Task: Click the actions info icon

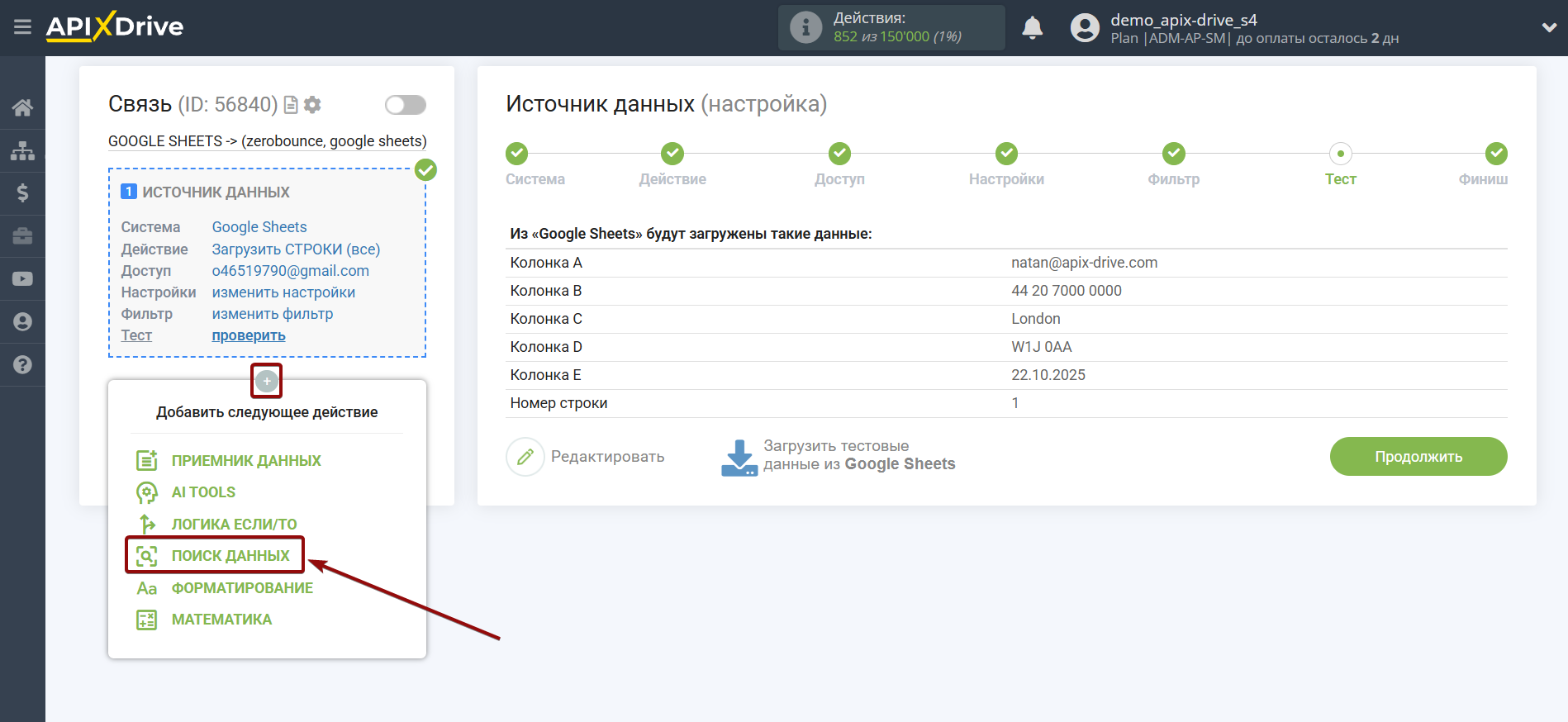Action: coord(805,27)
